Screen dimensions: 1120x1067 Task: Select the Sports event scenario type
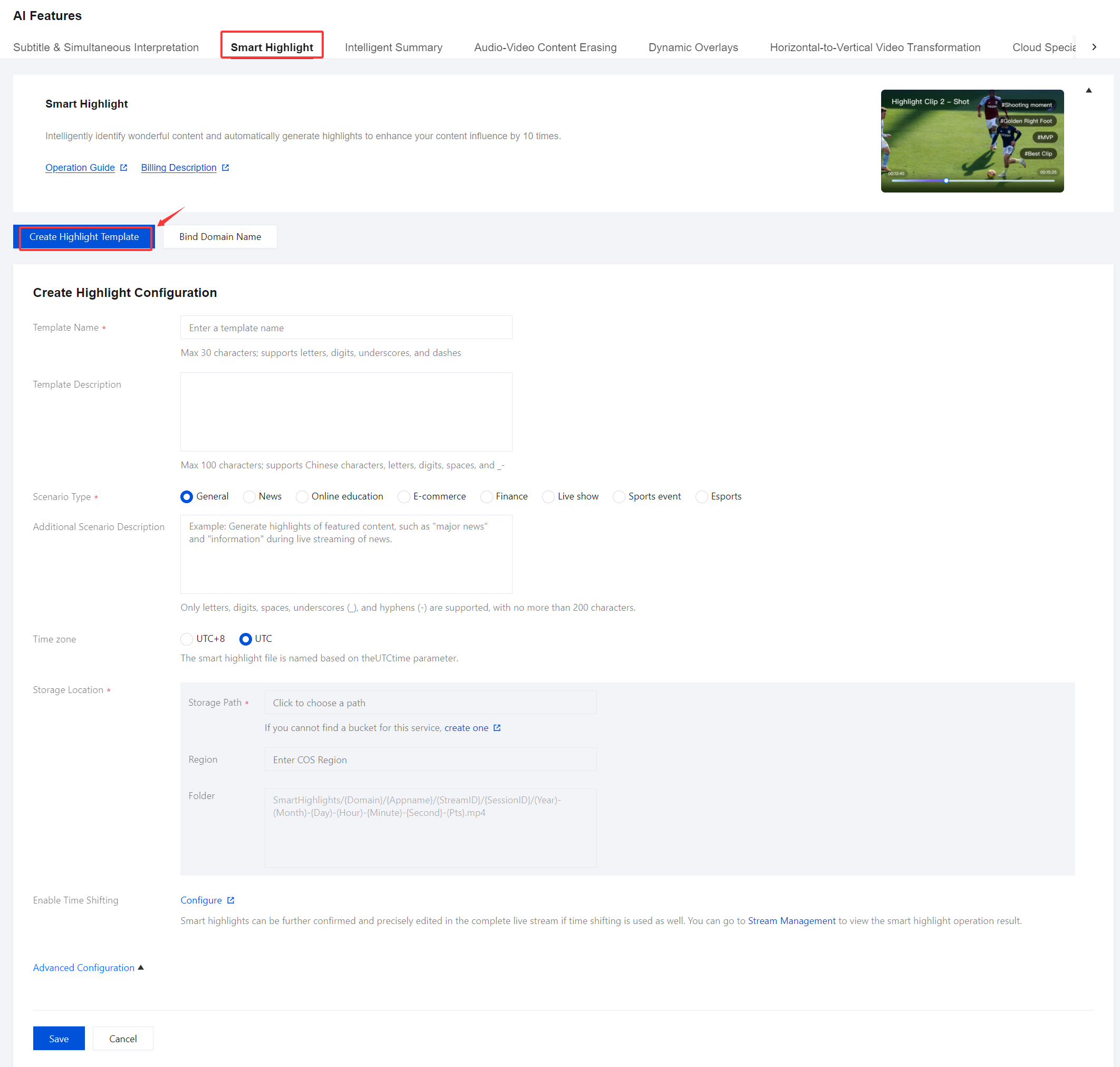click(619, 496)
